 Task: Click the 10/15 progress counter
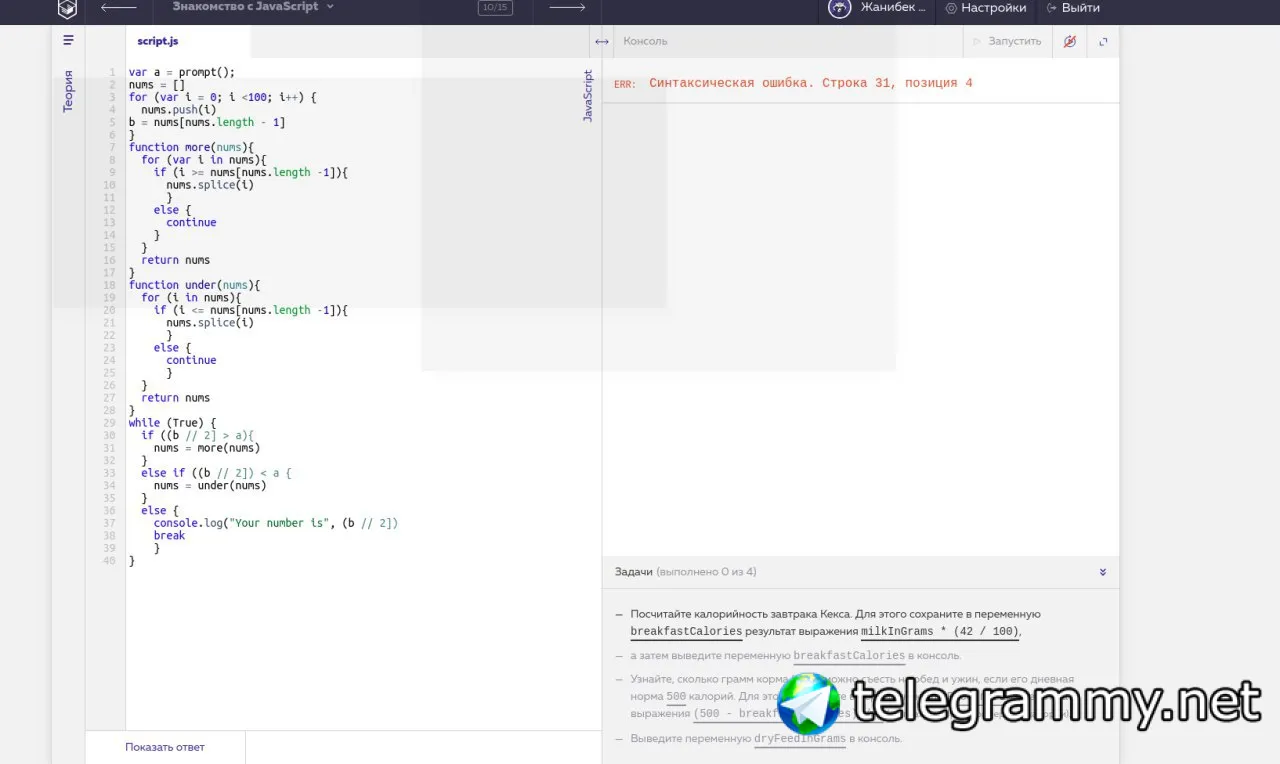(495, 8)
